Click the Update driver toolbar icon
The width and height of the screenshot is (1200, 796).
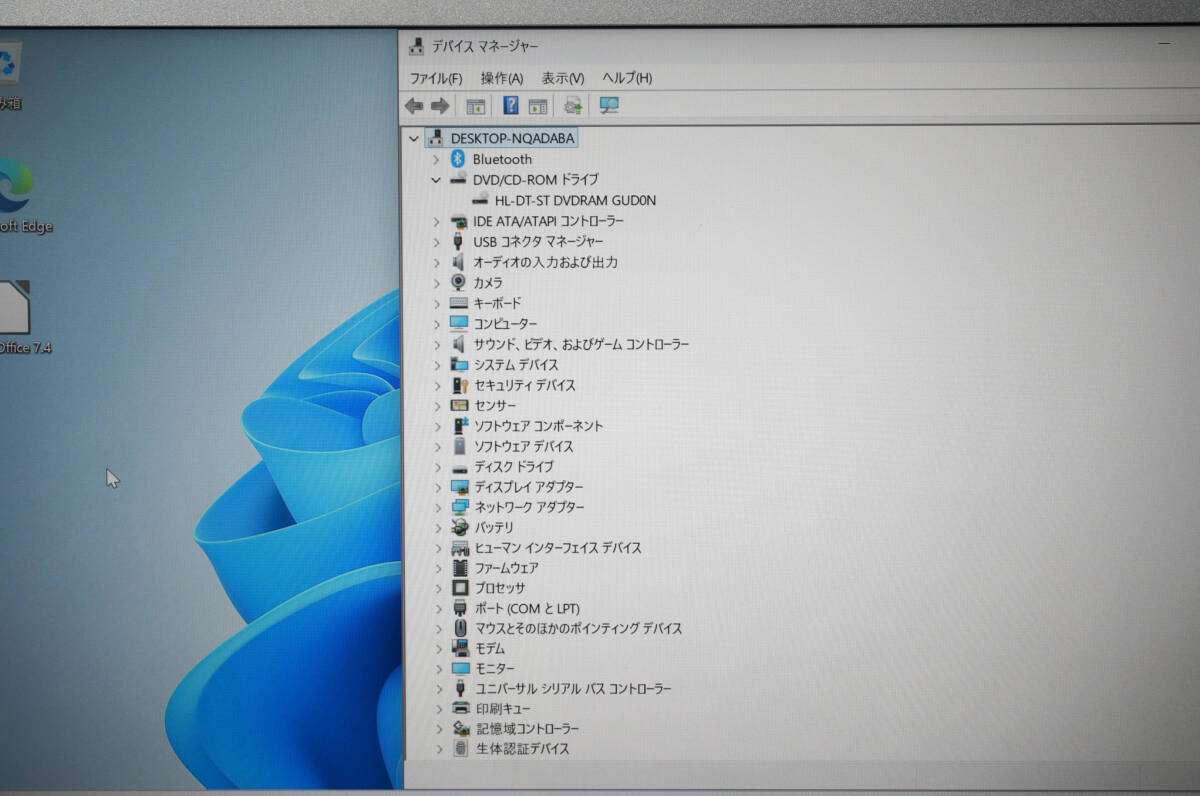[x=573, y=106]
